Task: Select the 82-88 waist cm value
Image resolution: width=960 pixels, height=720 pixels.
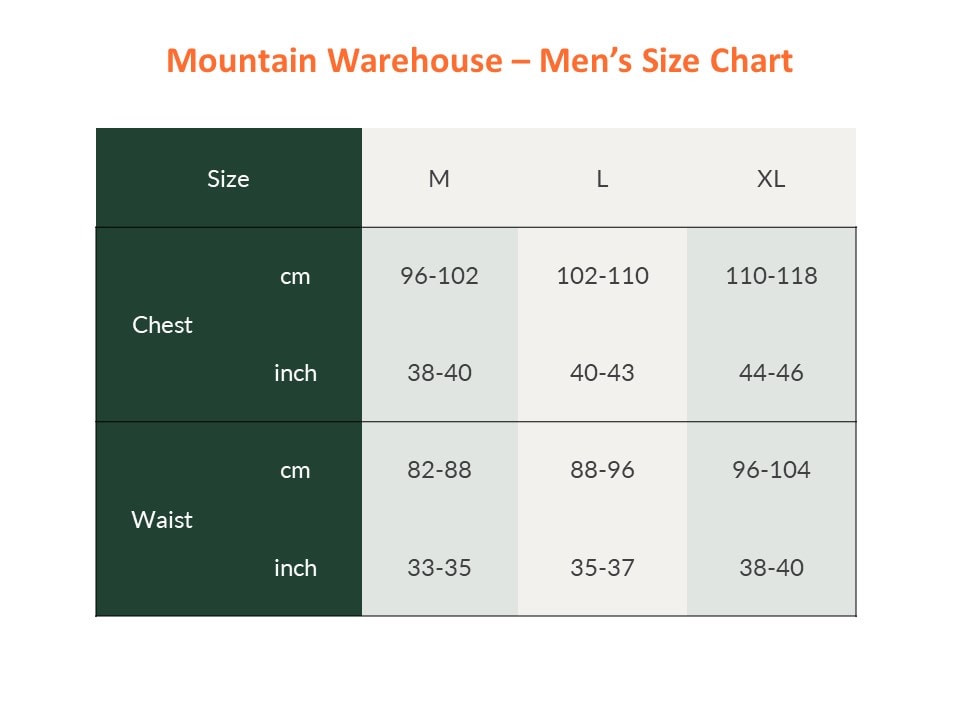Action: click(439, 470)
